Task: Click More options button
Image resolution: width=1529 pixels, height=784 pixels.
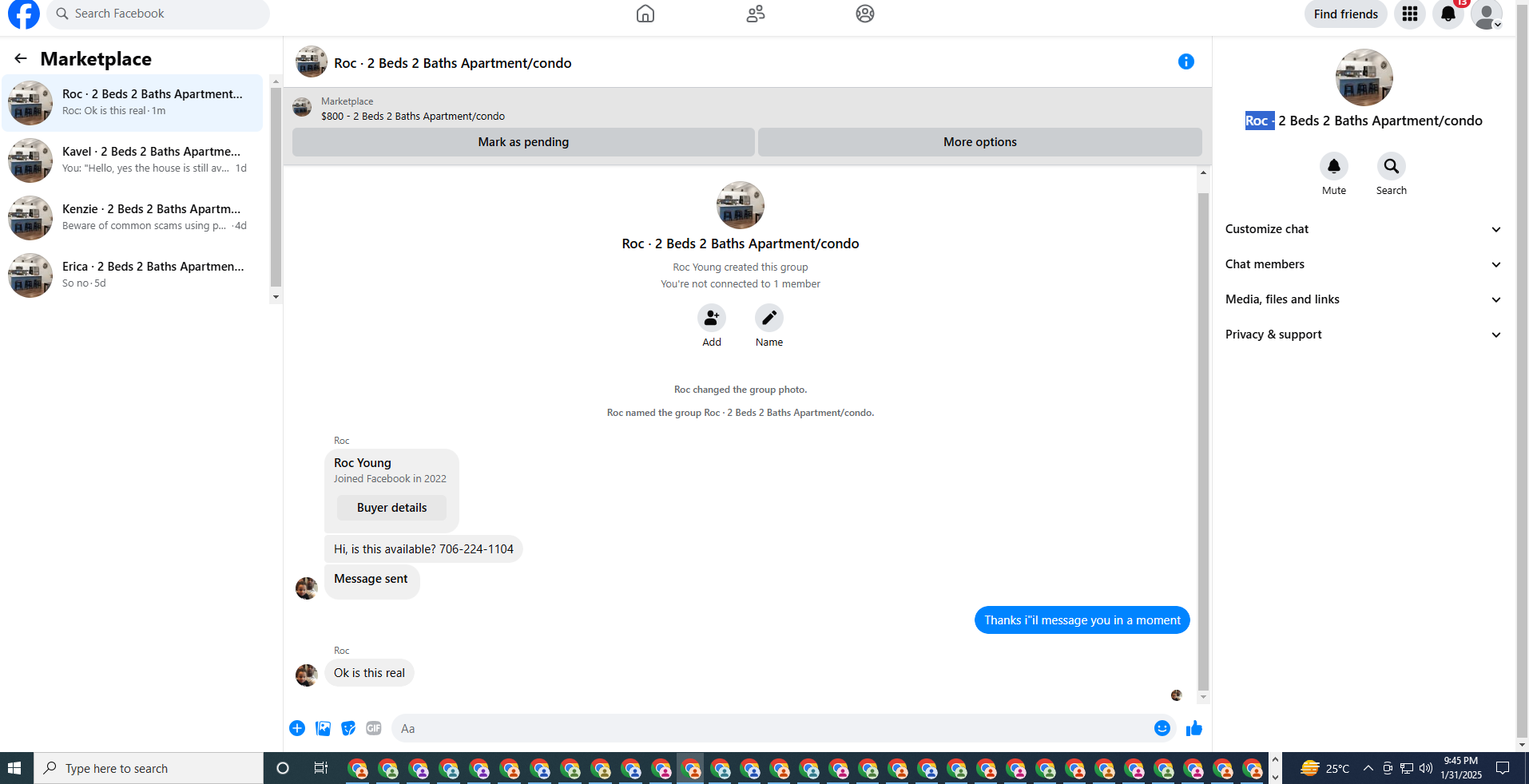Action: (x=980, y=142)
